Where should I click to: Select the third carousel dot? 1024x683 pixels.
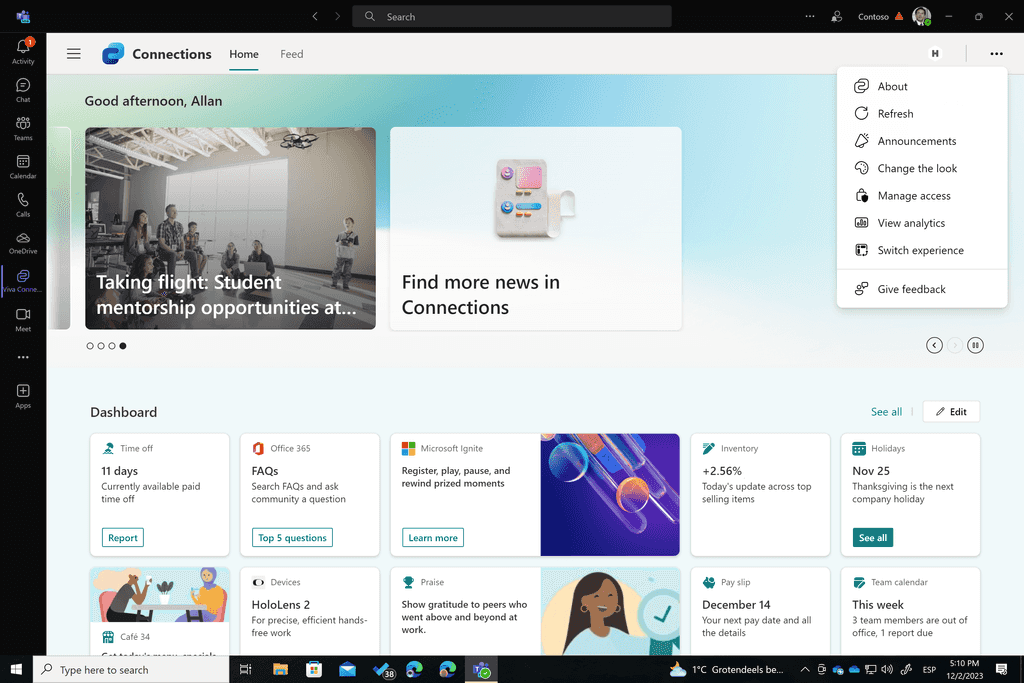tap(112, 346)
